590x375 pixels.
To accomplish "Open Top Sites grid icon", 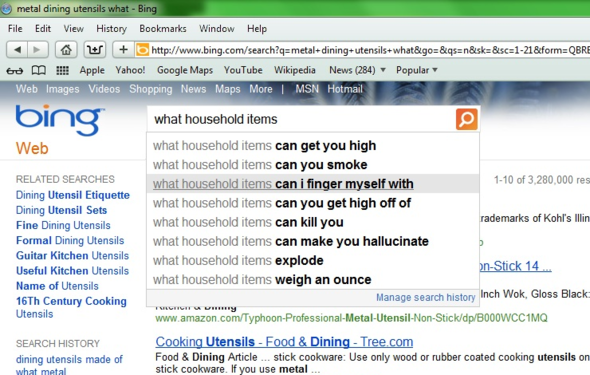I will tap(62, 70).
